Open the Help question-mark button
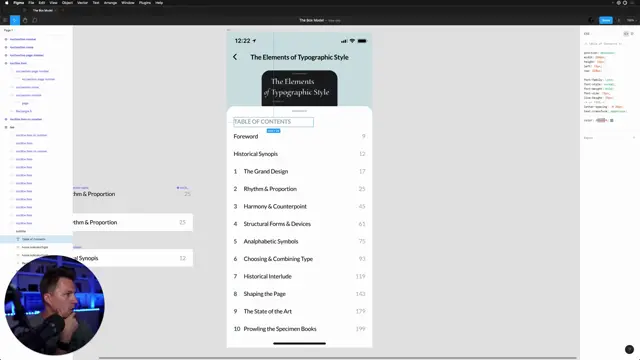 pyautogui.click(x=629, y=349)
